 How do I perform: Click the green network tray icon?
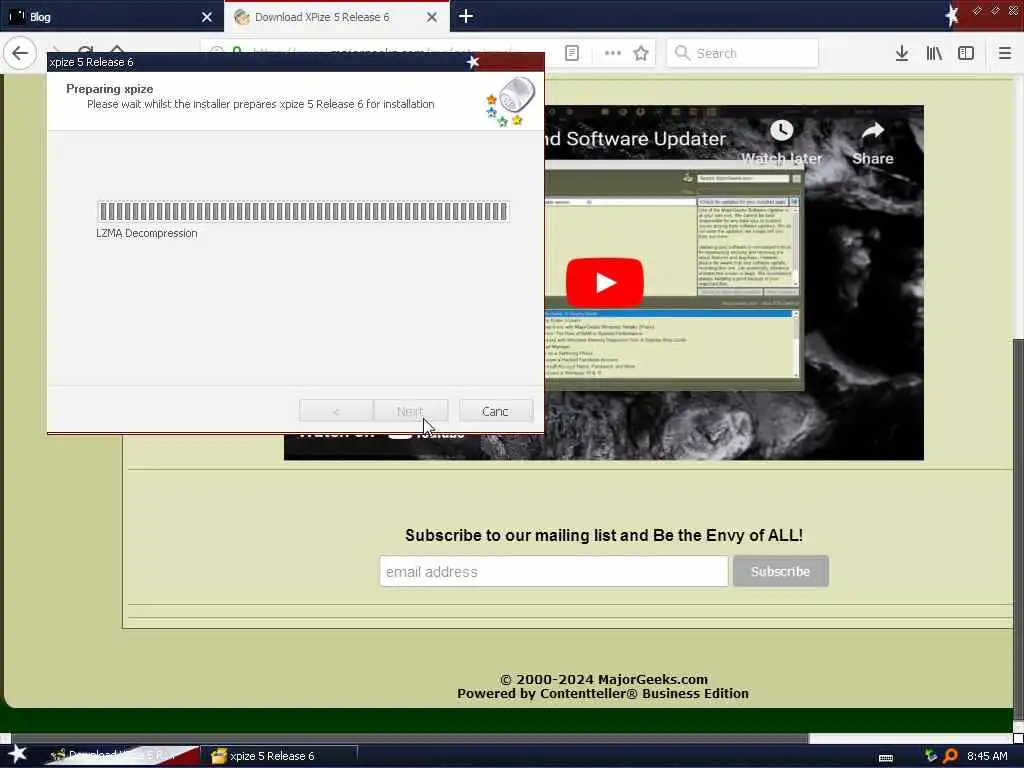(x=931, y=756)
